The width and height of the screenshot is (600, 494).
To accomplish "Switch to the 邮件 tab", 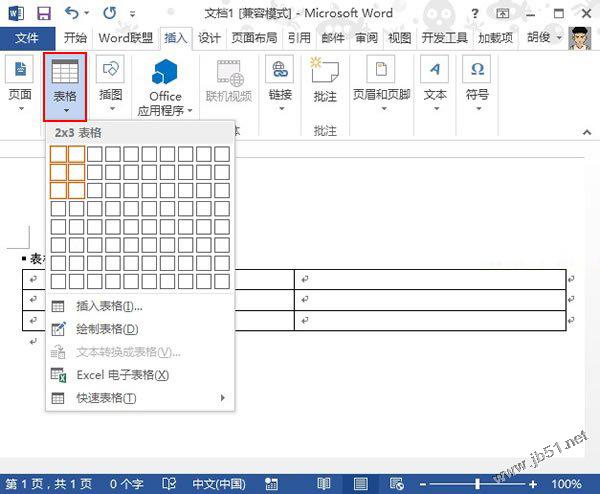I will (x=333, y=38).
